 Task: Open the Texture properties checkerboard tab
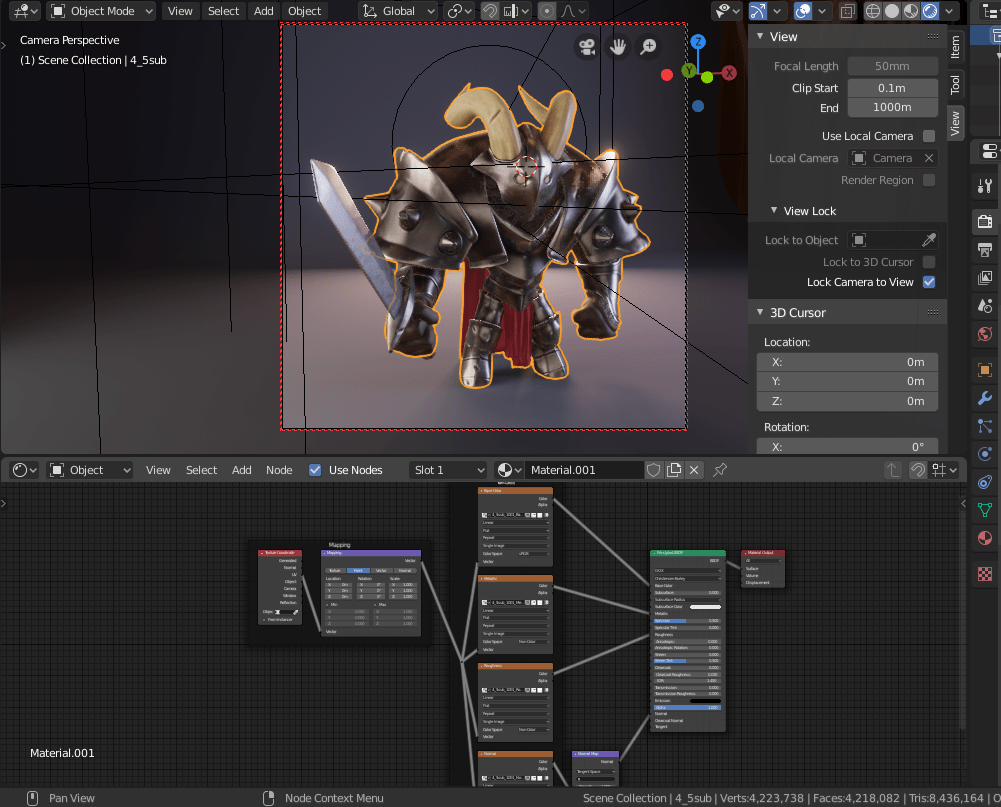tap(984, 574)
